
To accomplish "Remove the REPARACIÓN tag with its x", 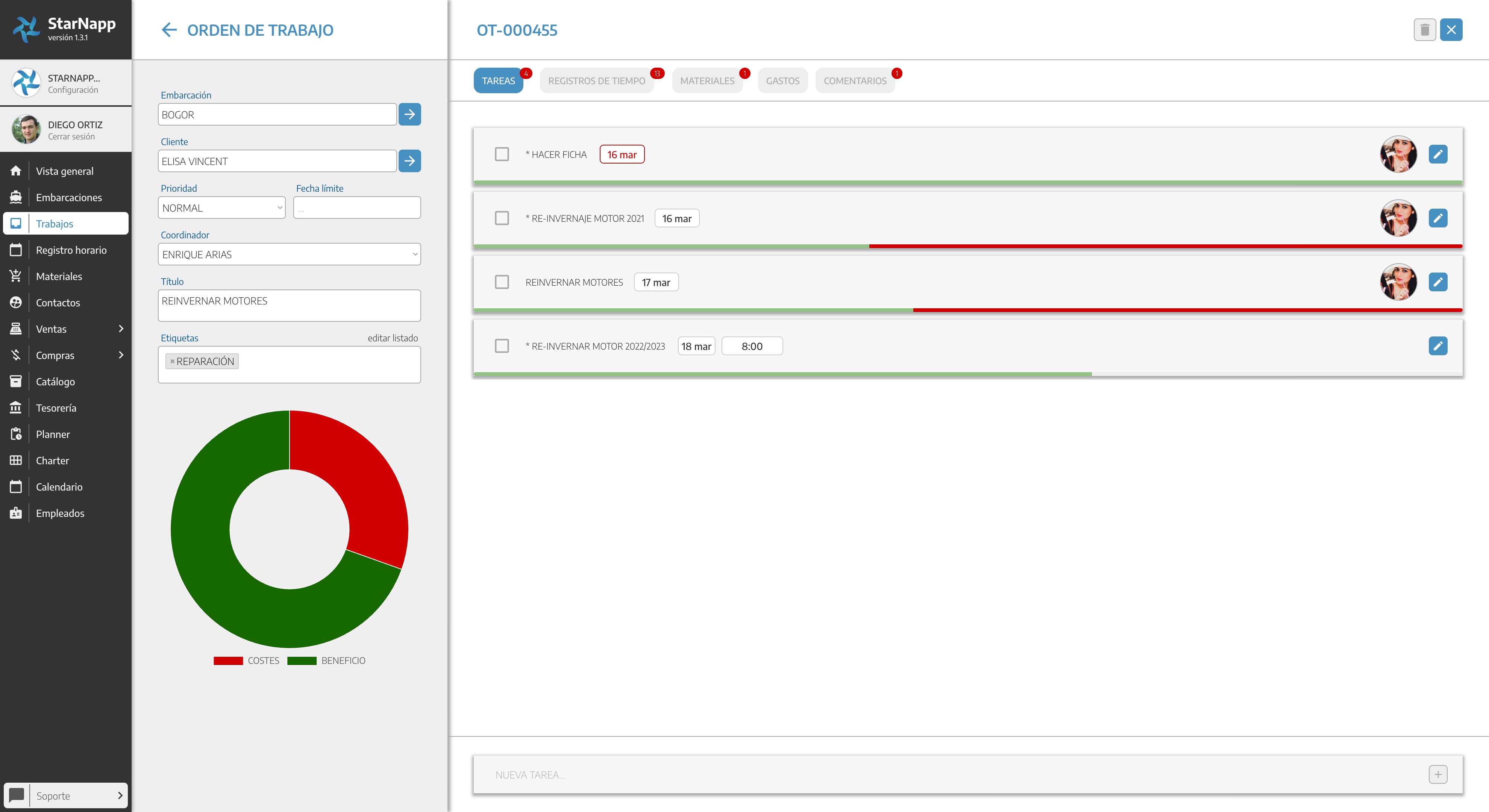I will tap(172, 361).
